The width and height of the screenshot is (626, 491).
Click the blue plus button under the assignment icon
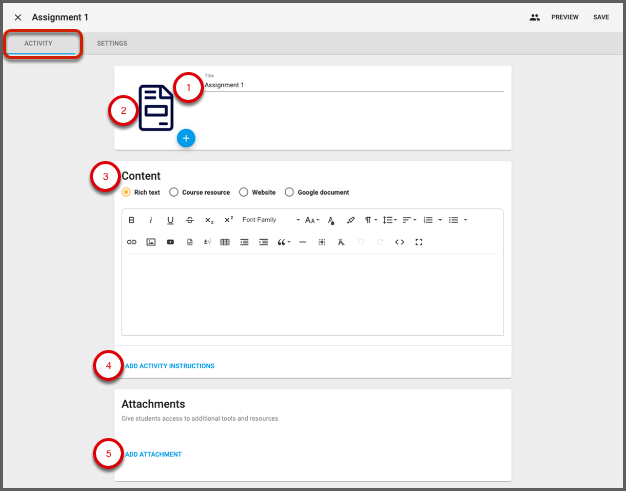click(185, 138)
